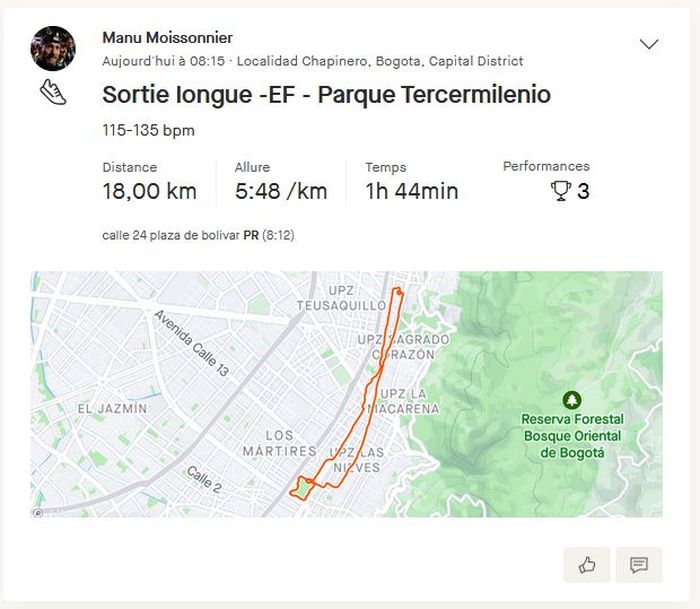Open the Sortie longue activity title
The image size is (700, 609).
coord(326,95)
